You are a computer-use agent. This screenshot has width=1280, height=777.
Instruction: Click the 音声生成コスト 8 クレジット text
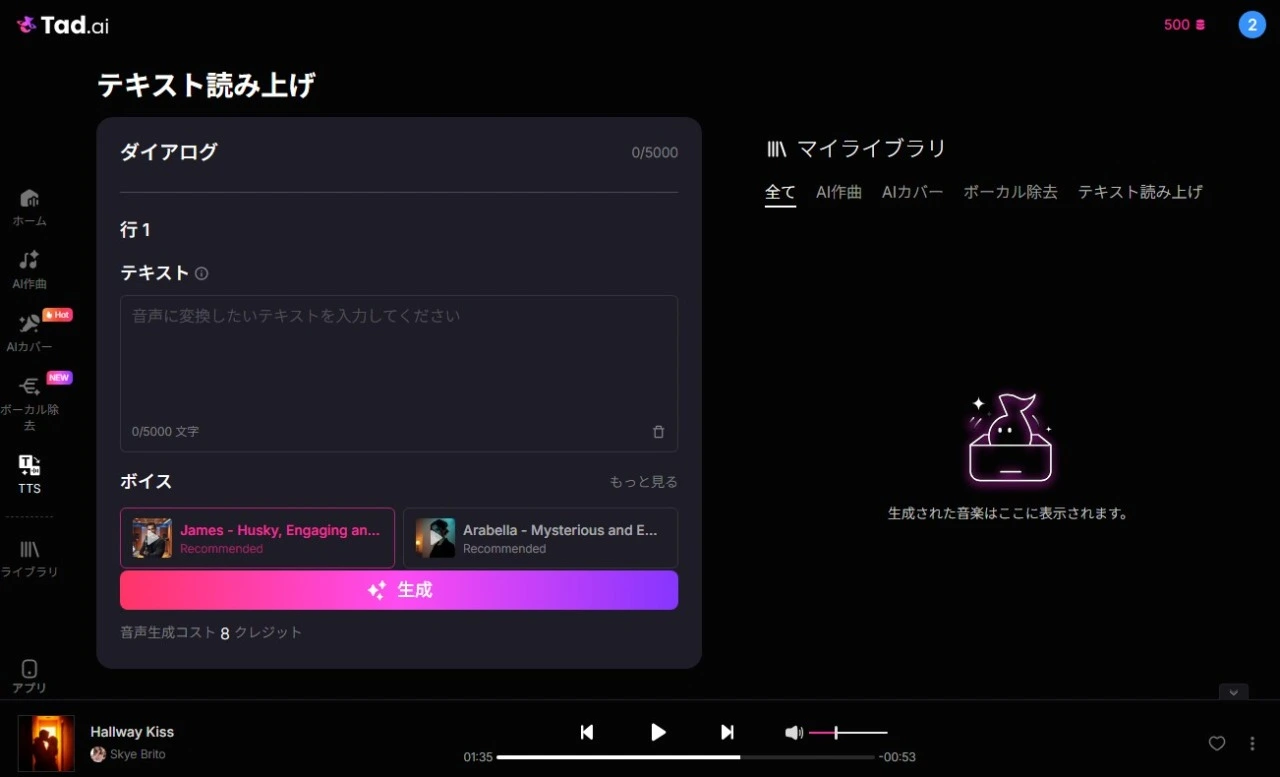(x=211, y=633)
